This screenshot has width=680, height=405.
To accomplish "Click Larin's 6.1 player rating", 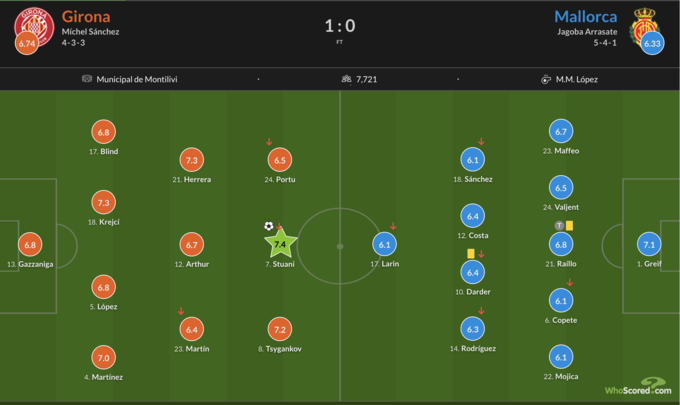I will pos(385,244).
